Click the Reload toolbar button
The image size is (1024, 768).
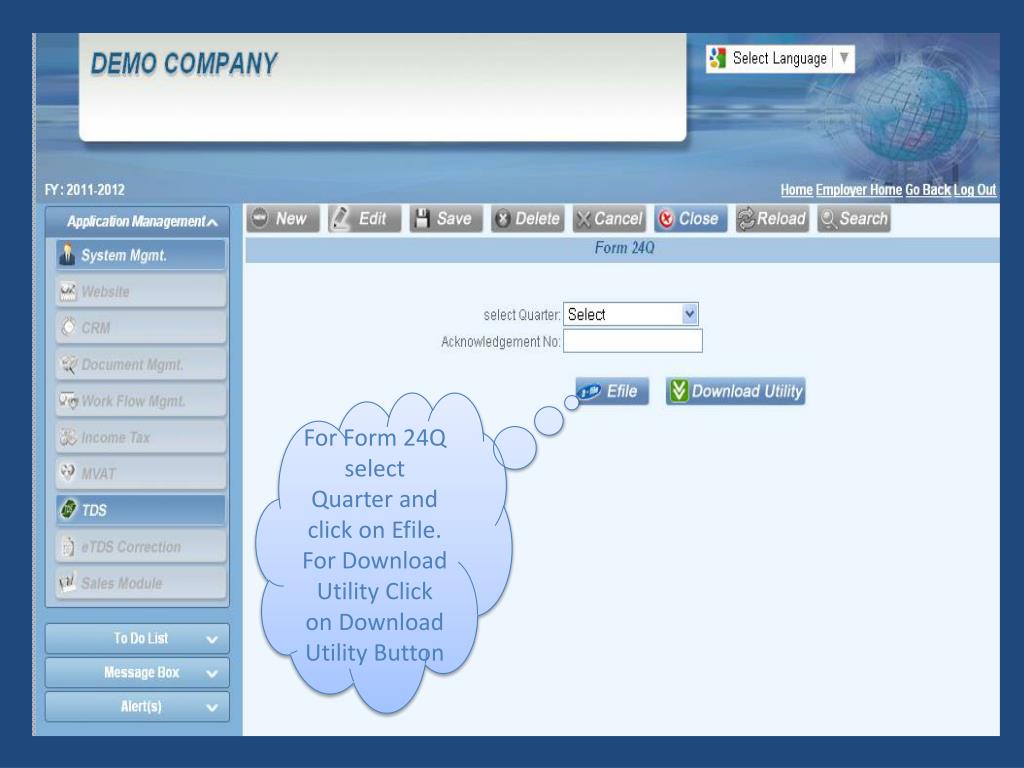coord(772,219)
